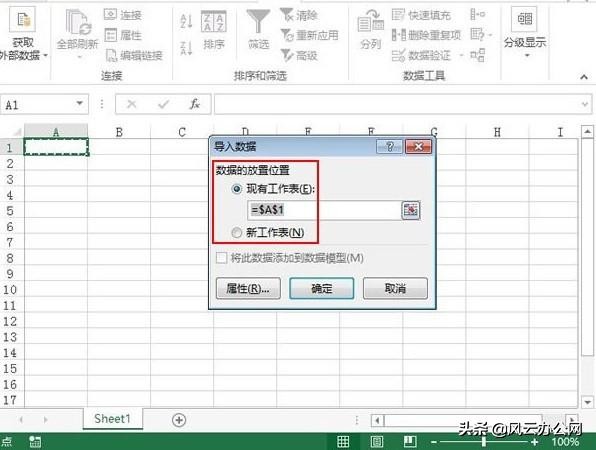This screenshot has width=596, height=450.
Task: Click Text to Columns
Action: (371, 30)
